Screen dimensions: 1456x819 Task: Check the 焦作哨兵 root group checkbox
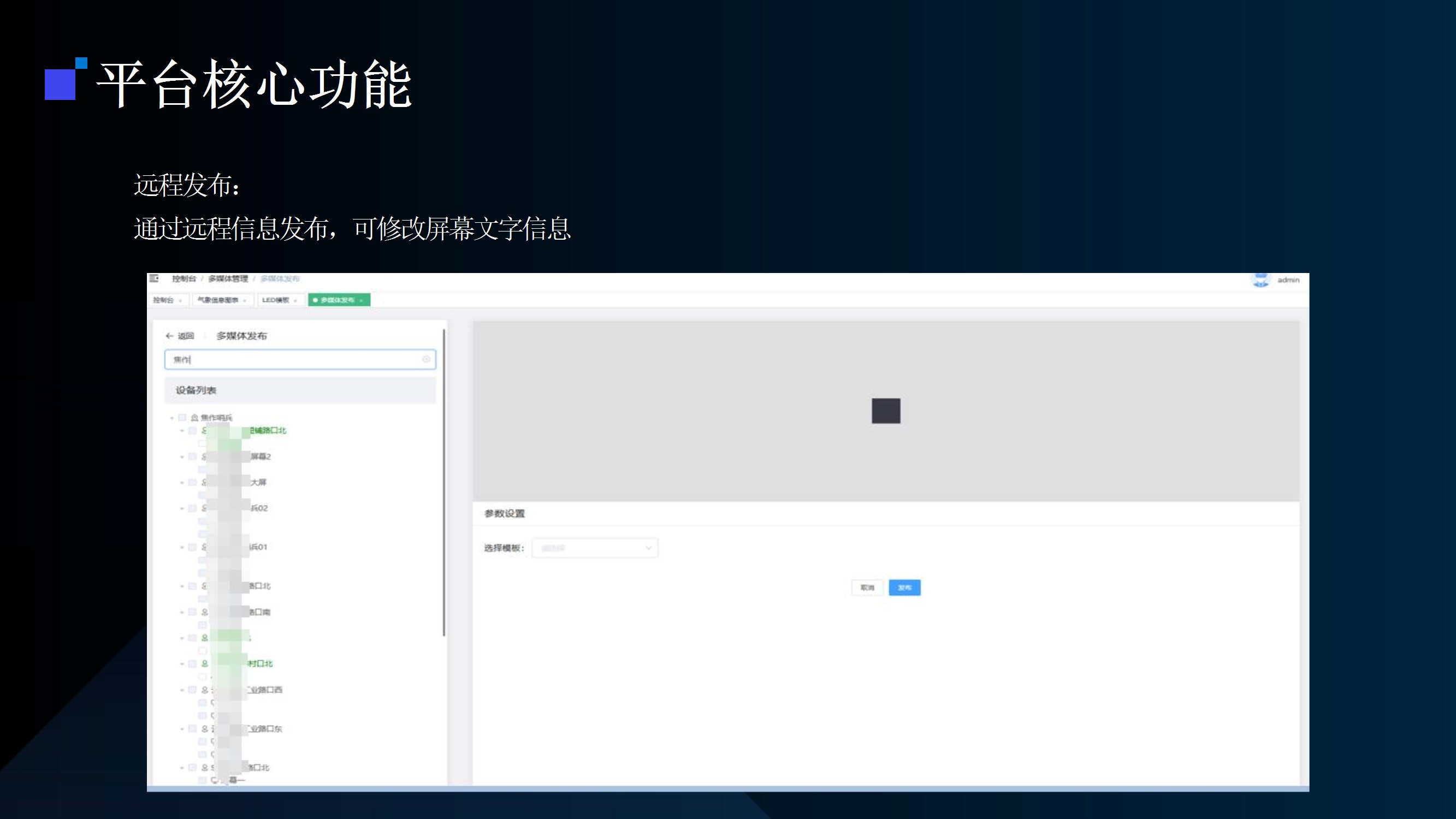point(182,418)
